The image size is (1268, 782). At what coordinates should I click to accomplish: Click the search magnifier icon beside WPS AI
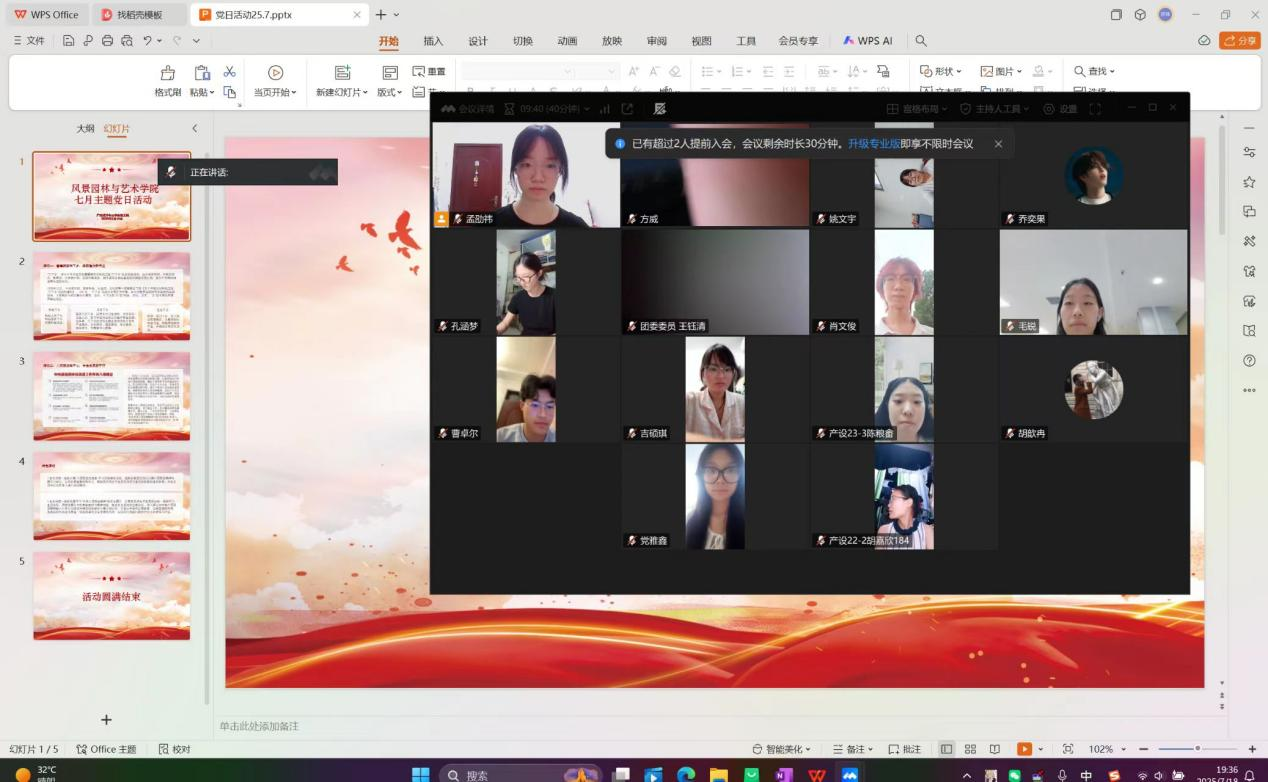(921, 41)
